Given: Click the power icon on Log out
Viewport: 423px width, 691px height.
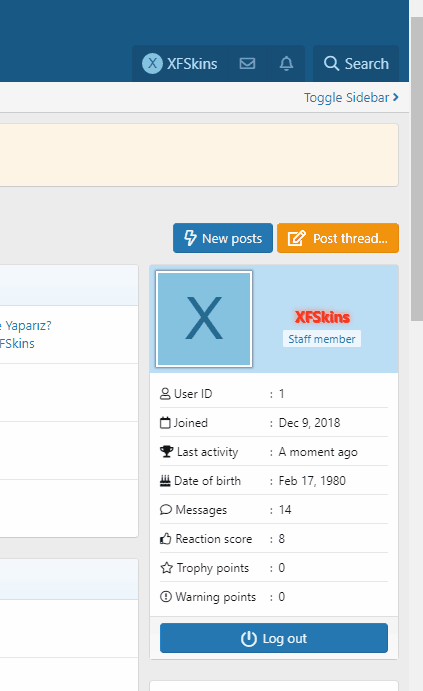Looking at the screenshot, I should pos(249,639).
